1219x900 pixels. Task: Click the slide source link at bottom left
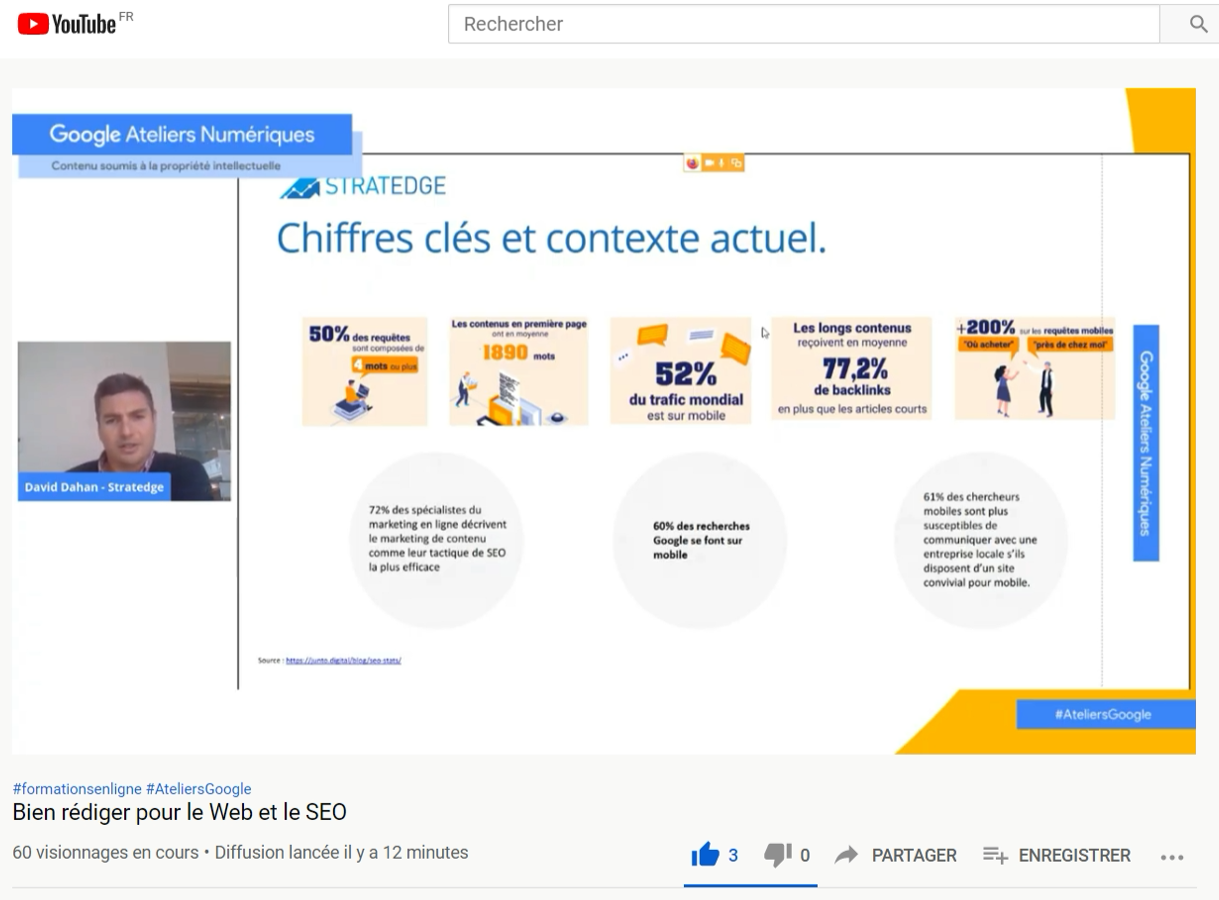343,660
